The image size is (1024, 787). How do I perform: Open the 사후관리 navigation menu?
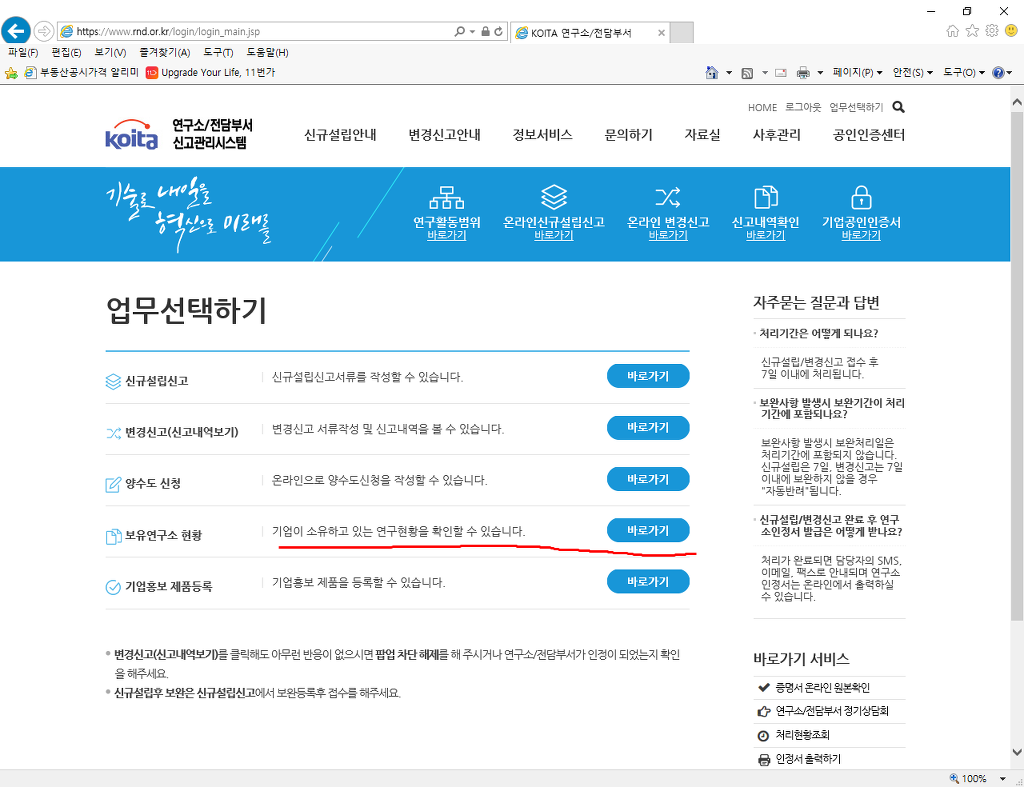tap(776, 135)
